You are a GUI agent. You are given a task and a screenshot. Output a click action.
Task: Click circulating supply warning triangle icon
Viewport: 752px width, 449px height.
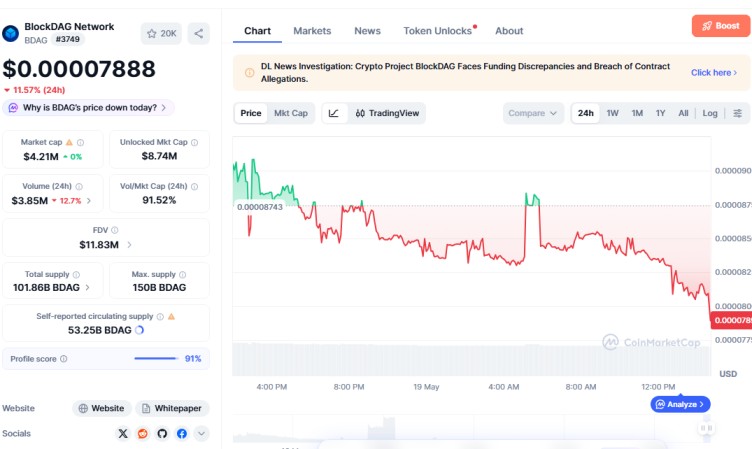click(x=172, y=317)
